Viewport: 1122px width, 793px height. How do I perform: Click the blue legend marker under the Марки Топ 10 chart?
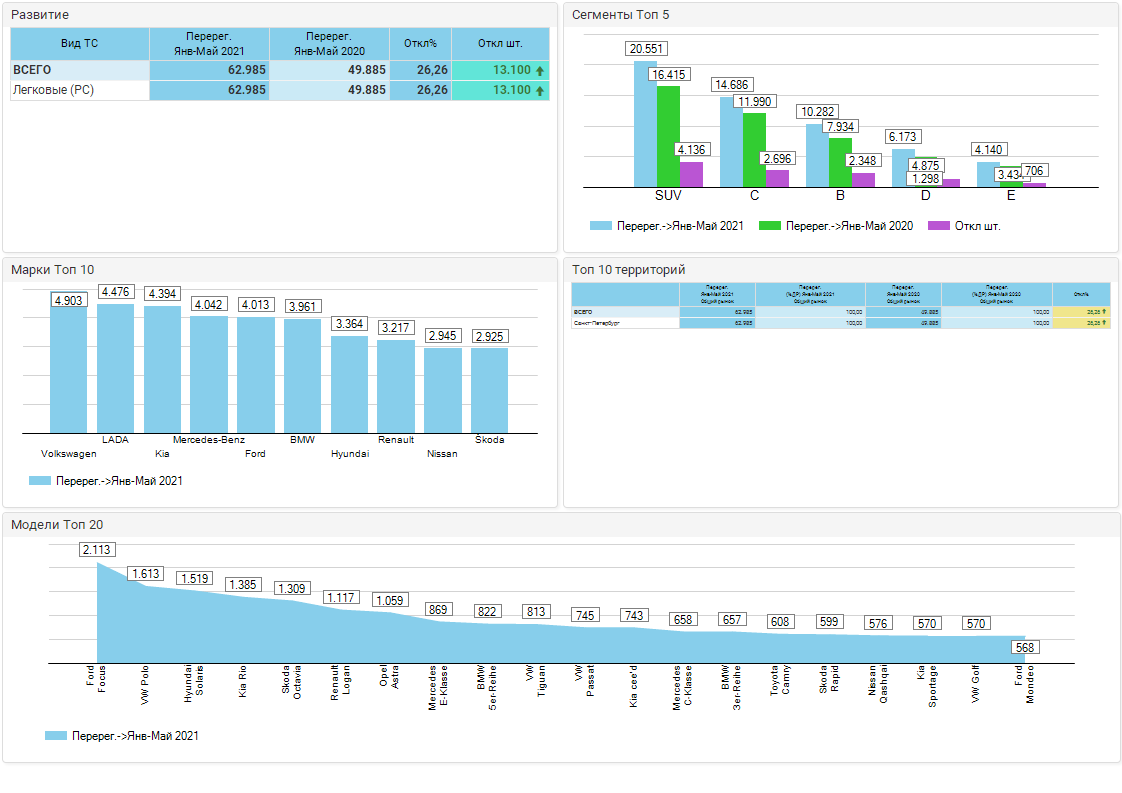(x=40, y=481)
